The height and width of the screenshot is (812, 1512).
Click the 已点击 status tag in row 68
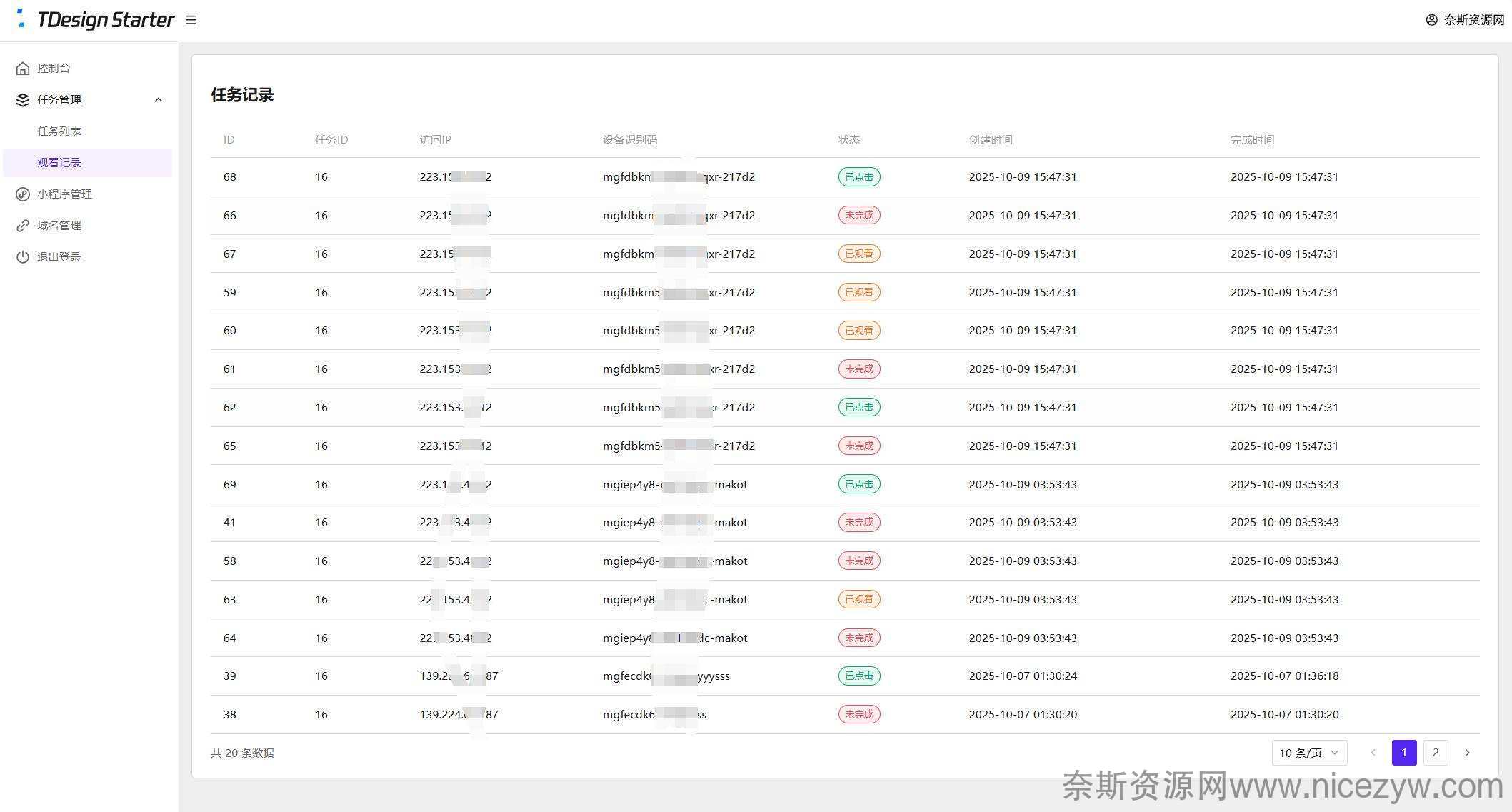859,177
